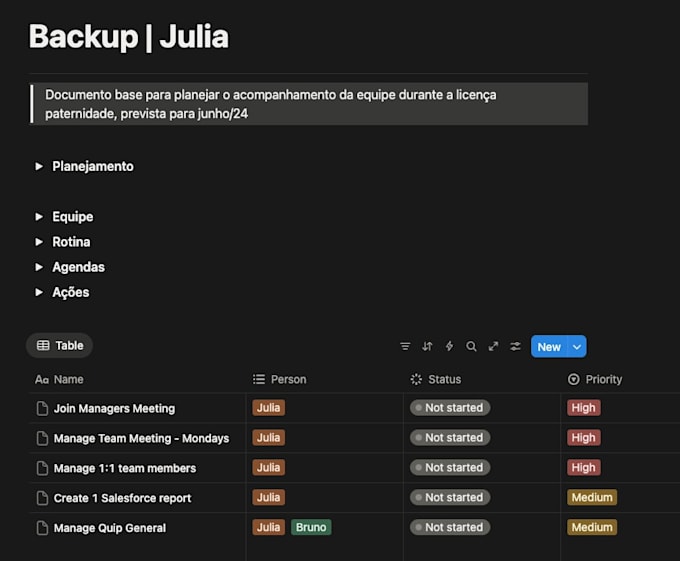Select the page icon of Manage Team Meeting - Mondays

(42, 438)
